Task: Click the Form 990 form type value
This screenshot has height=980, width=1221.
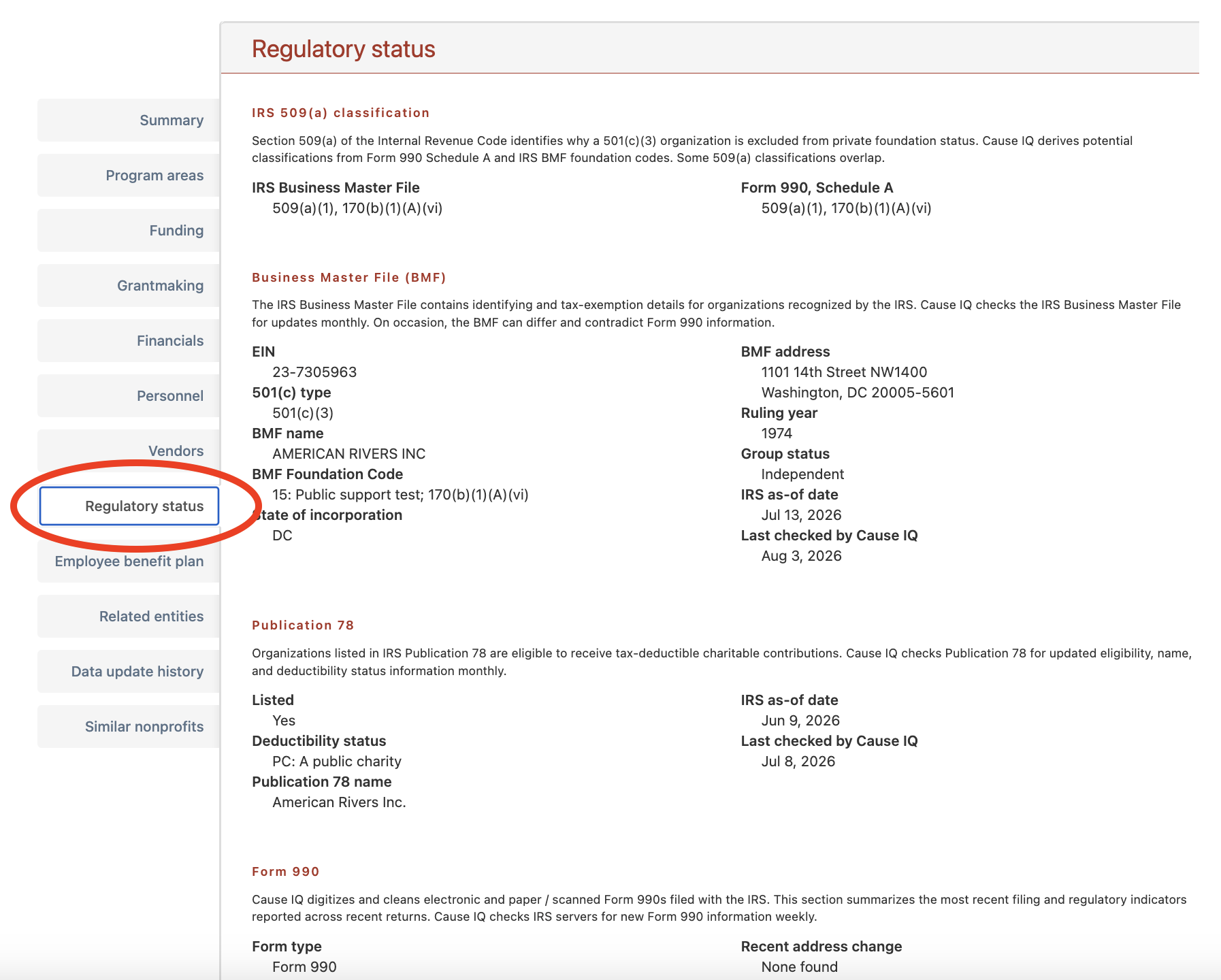Action: (304, 967)
